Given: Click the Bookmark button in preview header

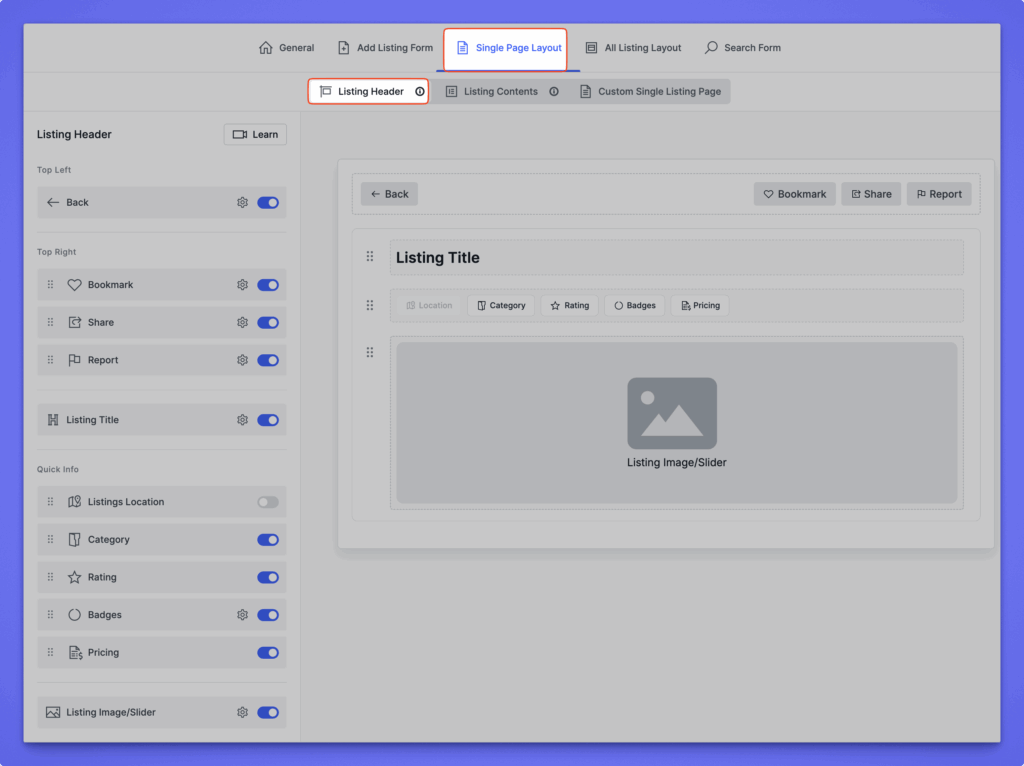Looking at the screenshot, I should tap(795, 194).
